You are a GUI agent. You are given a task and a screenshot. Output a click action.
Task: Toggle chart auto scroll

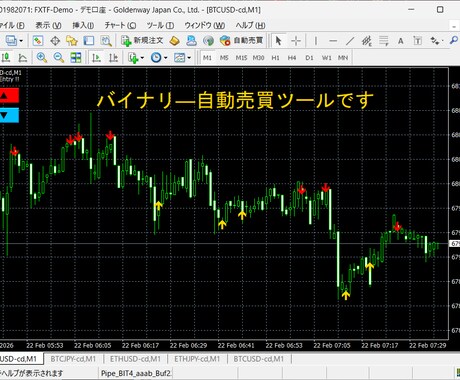click(x=96, y=58)
